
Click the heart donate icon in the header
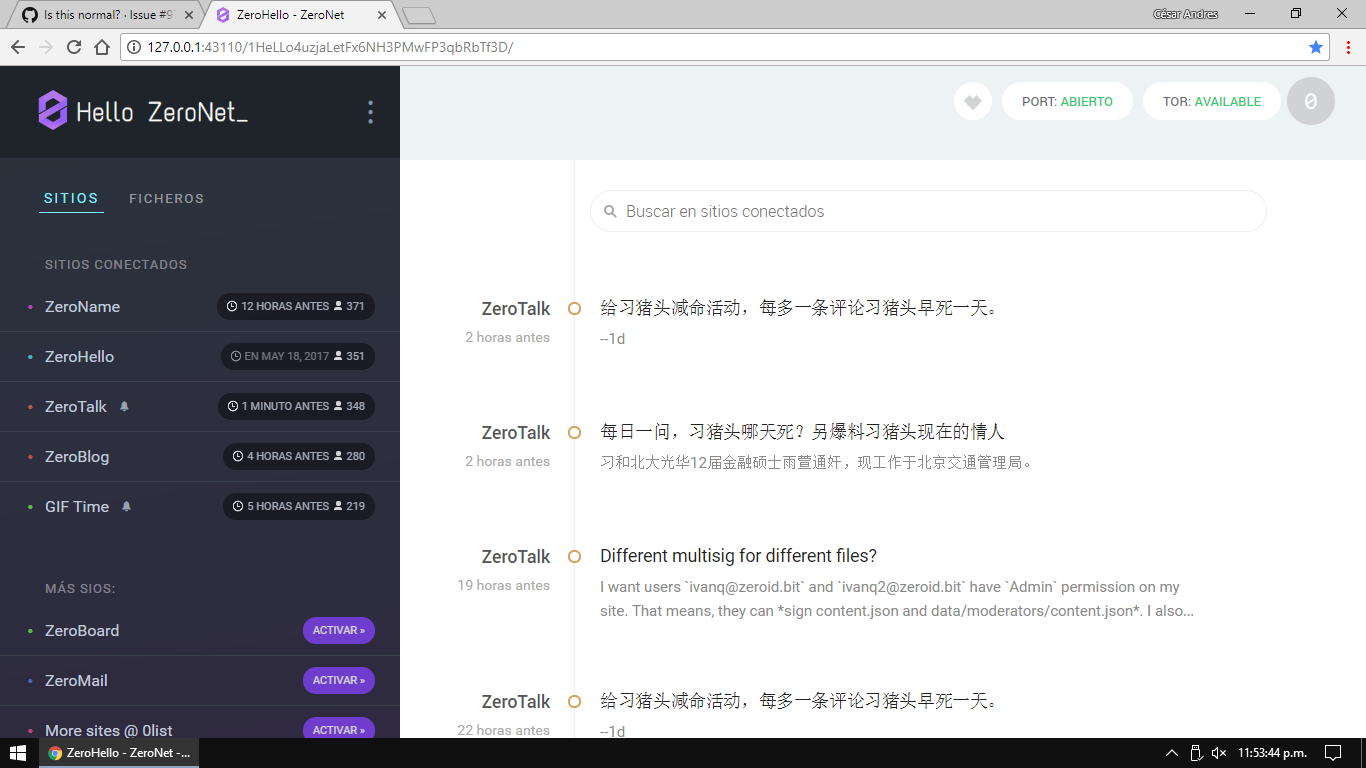972,101
